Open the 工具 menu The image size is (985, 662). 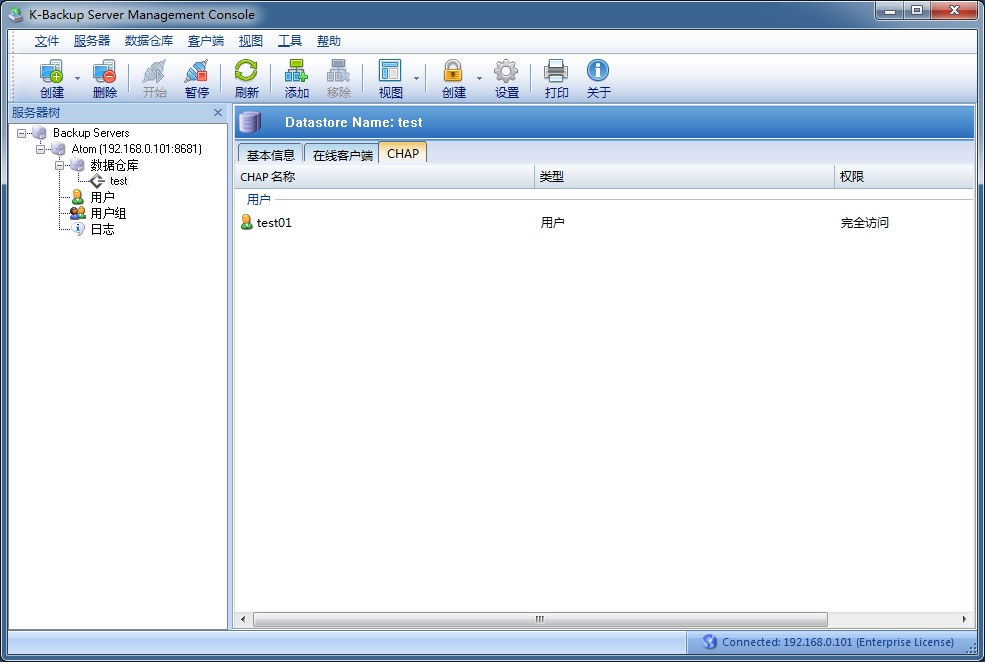click(x=290, y=41)
